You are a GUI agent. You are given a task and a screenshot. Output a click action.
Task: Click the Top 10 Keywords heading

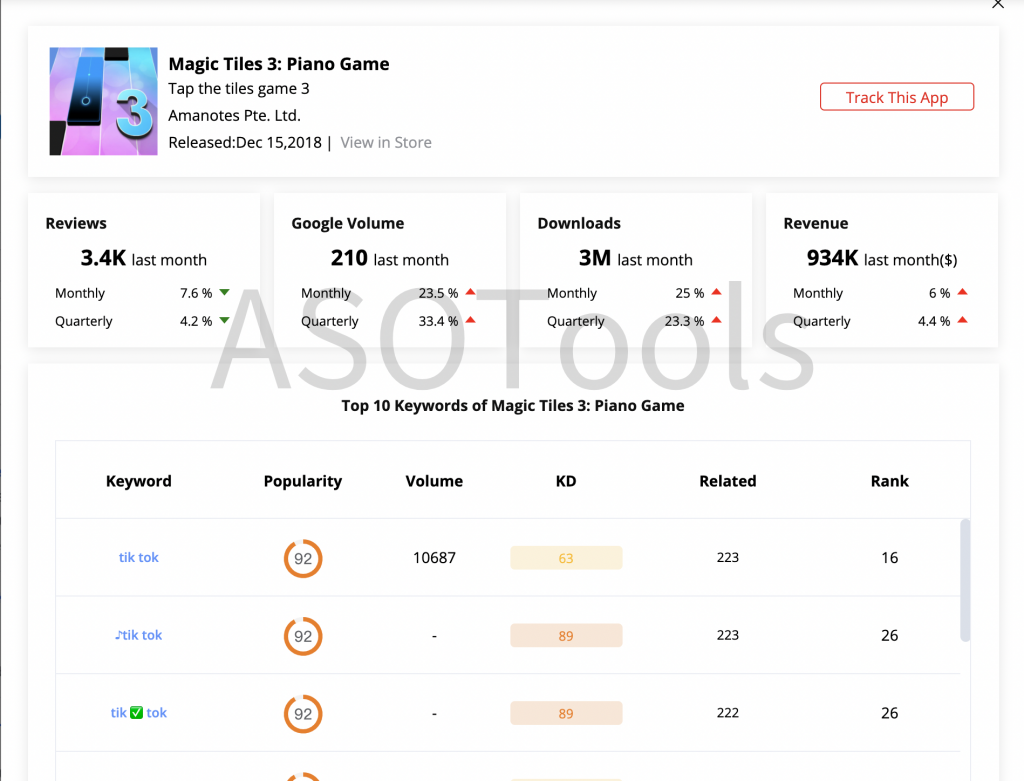[513, 406]
